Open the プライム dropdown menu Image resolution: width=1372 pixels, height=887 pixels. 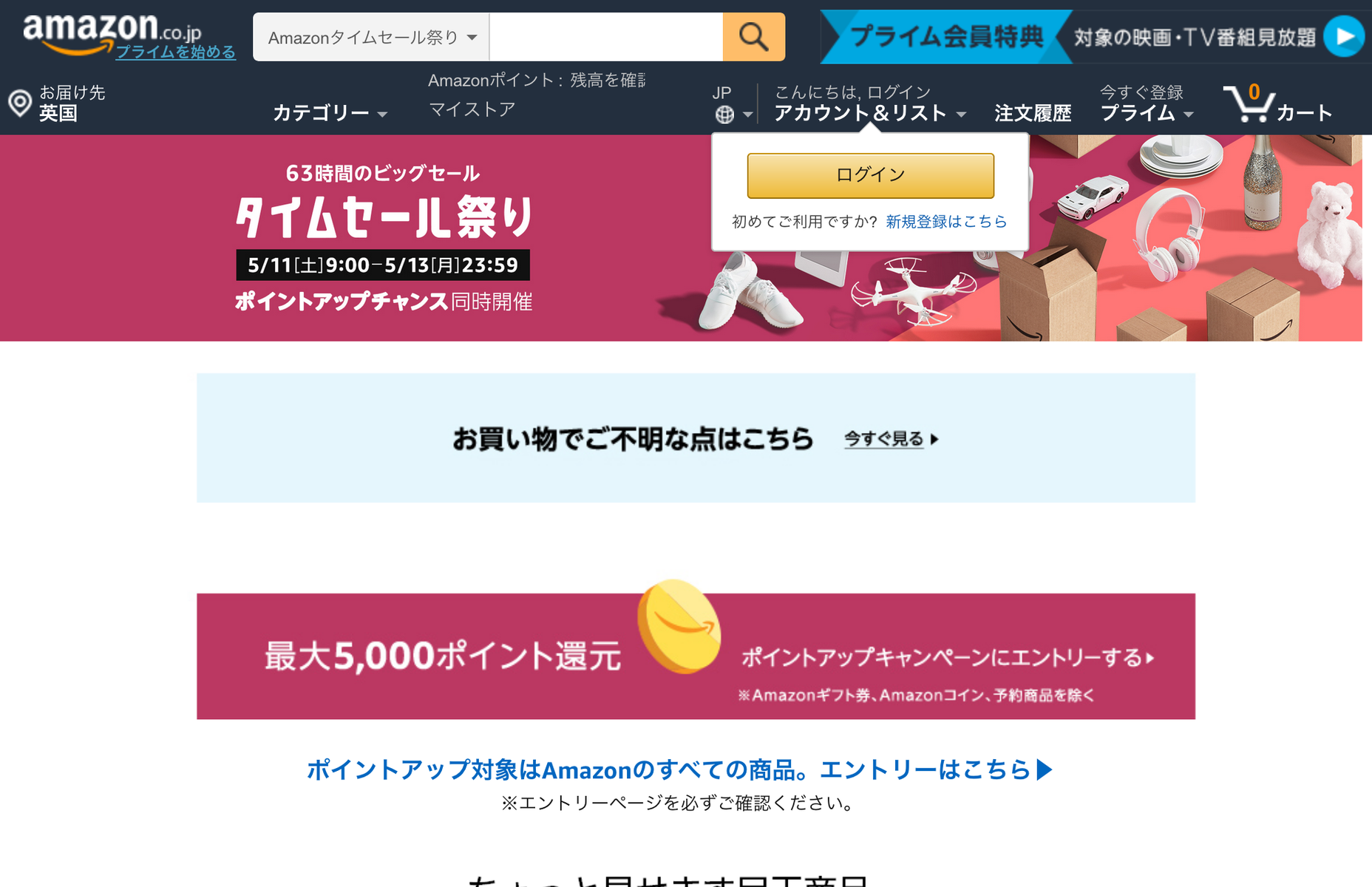pyautogui.click(x=1147, y=113)
